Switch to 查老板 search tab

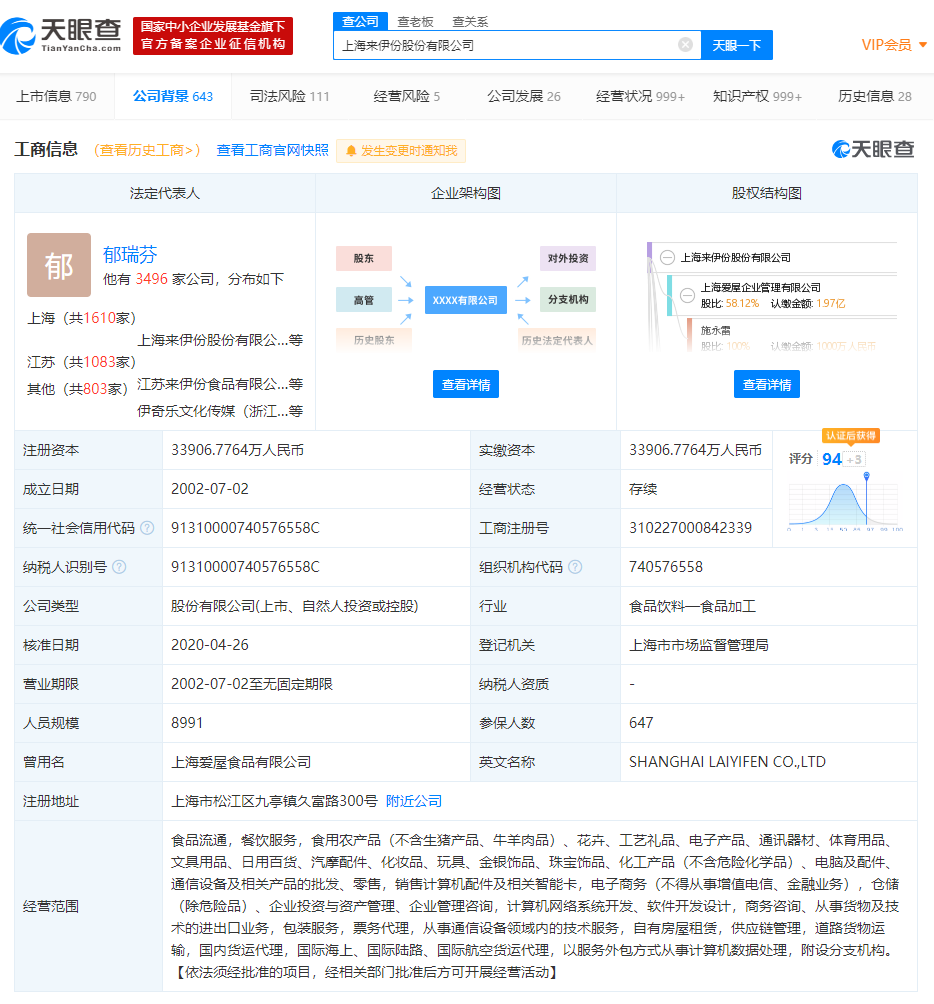415,22
